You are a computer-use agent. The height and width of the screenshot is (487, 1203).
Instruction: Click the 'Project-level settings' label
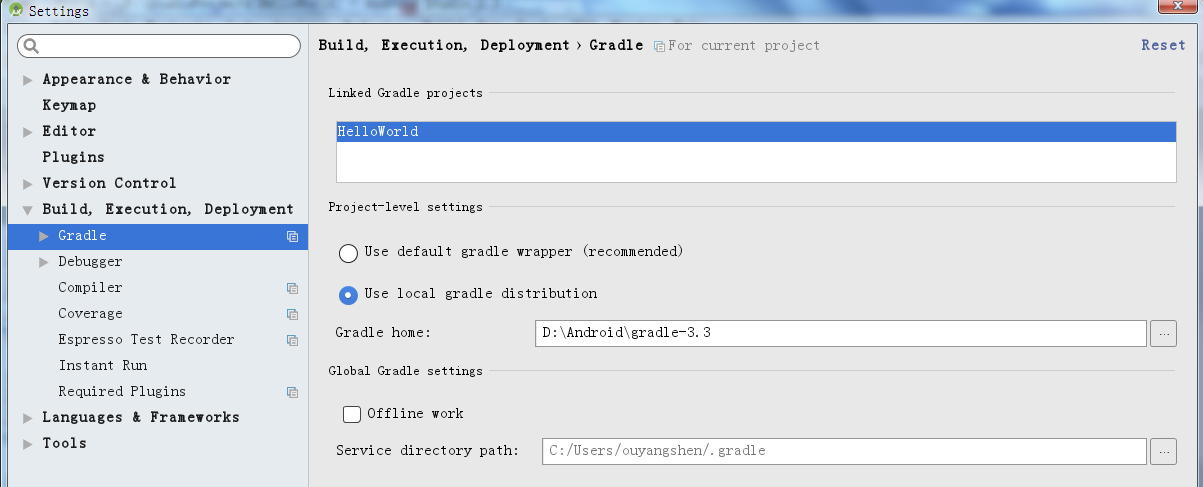(405, 207)
